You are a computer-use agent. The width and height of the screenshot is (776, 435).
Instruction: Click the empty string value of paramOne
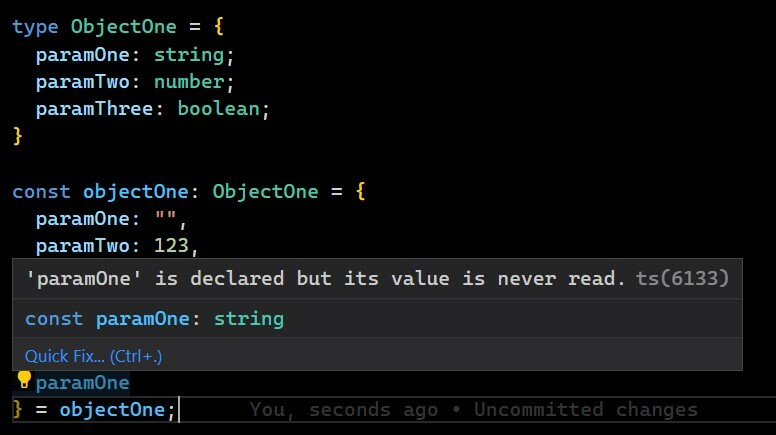166,216
